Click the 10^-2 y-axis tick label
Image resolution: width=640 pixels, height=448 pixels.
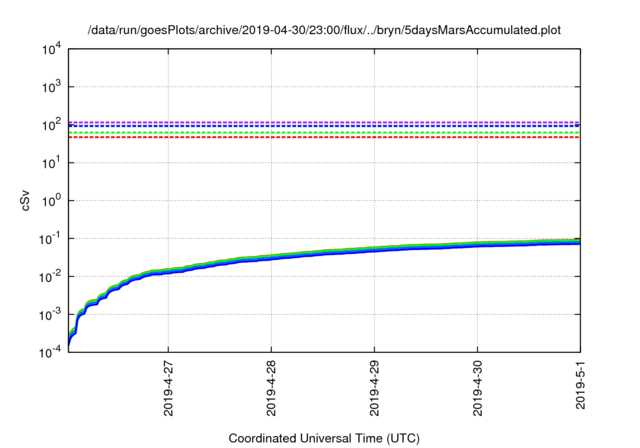[49, 277]
